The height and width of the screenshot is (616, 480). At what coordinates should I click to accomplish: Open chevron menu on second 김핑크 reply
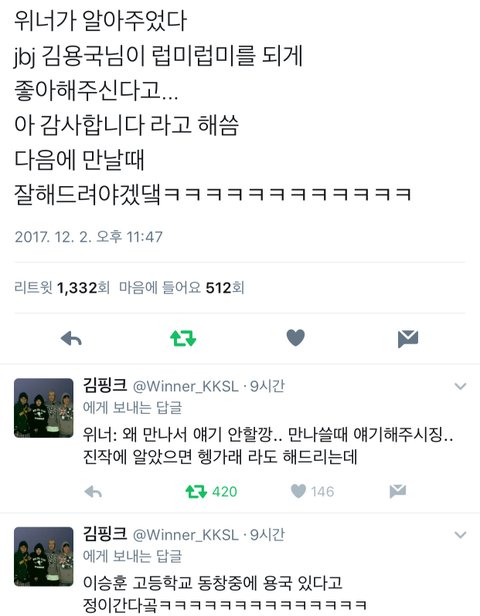point(460,535)
